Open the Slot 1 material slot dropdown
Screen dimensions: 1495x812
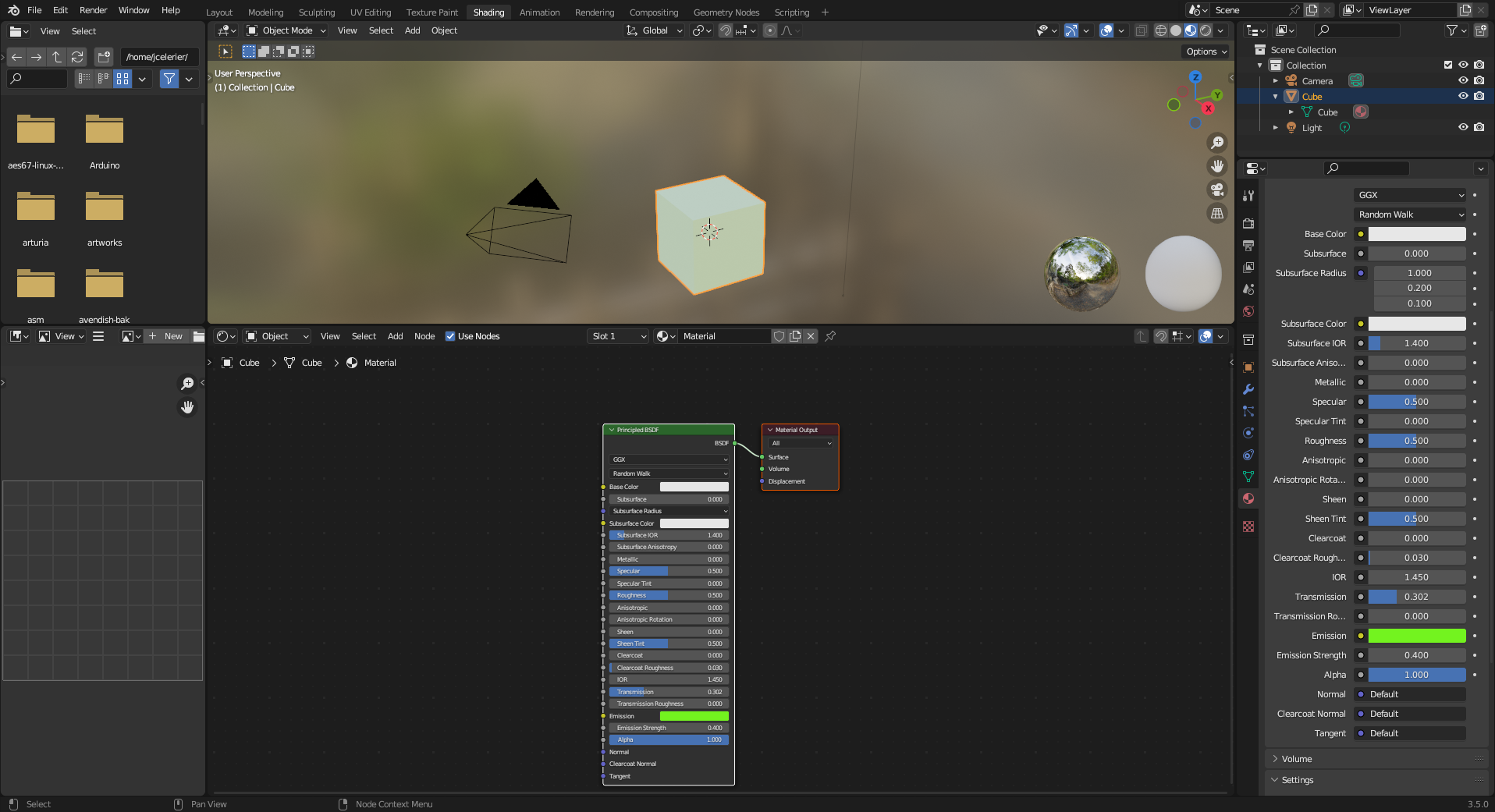click(618, 336)
